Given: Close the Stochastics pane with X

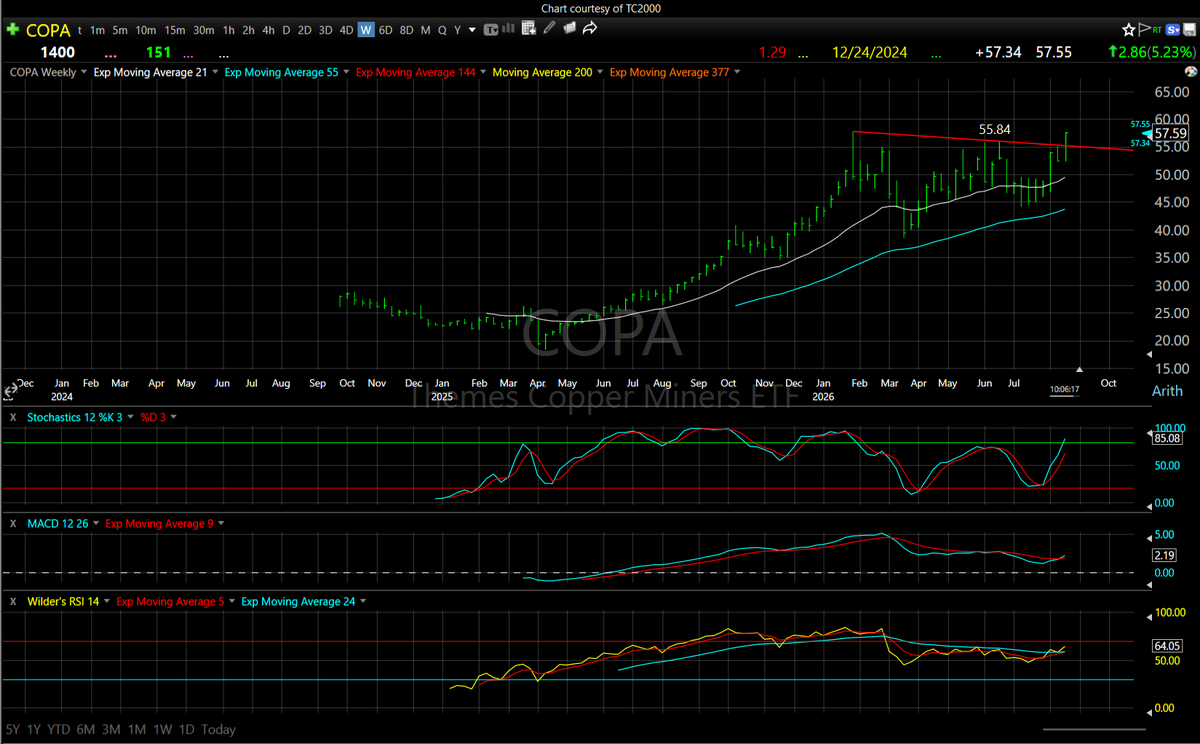Looking at the screenshot, I should click(13, 416).
